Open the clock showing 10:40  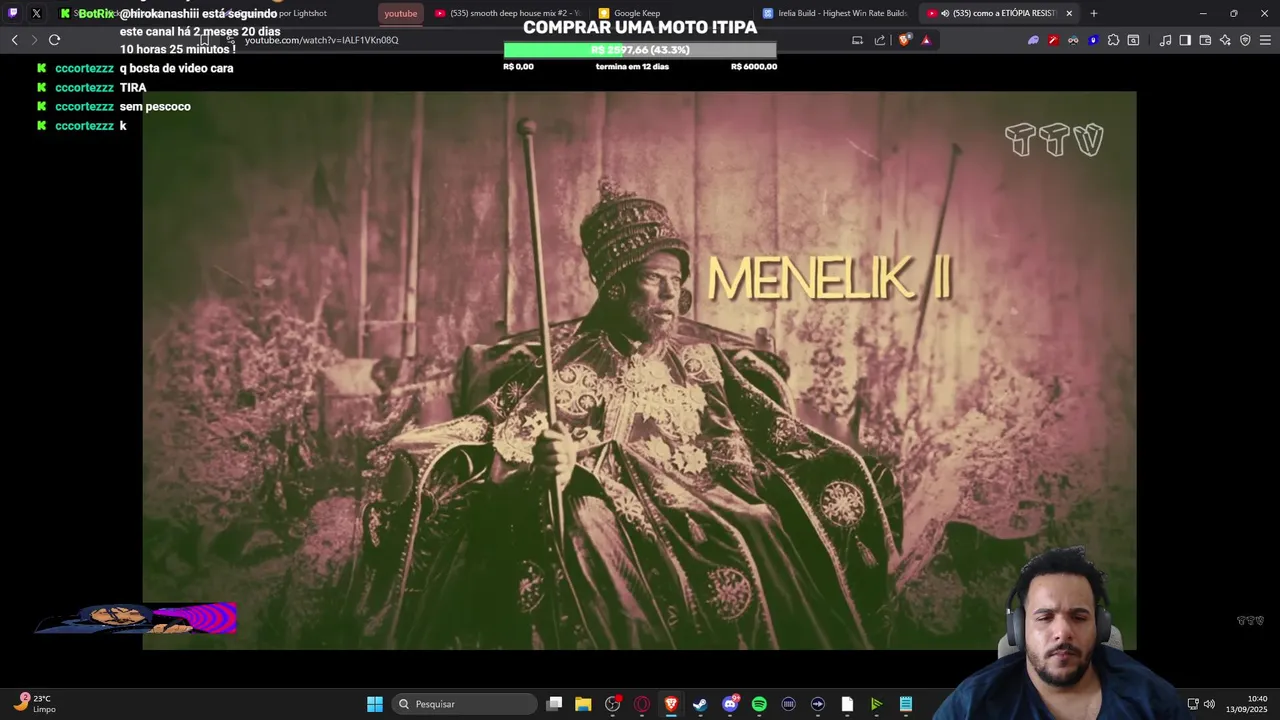coord(1247,704)
